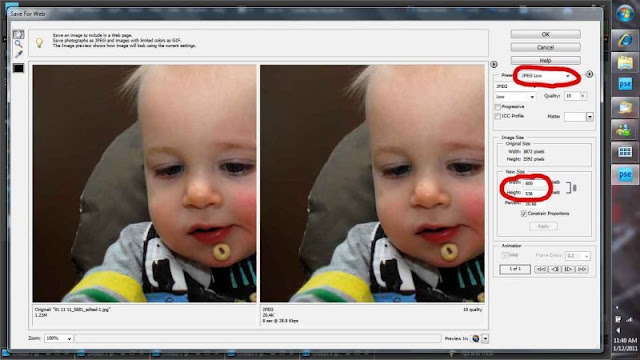
Task: Click the Help button
Action: click(x=545, y=60)
